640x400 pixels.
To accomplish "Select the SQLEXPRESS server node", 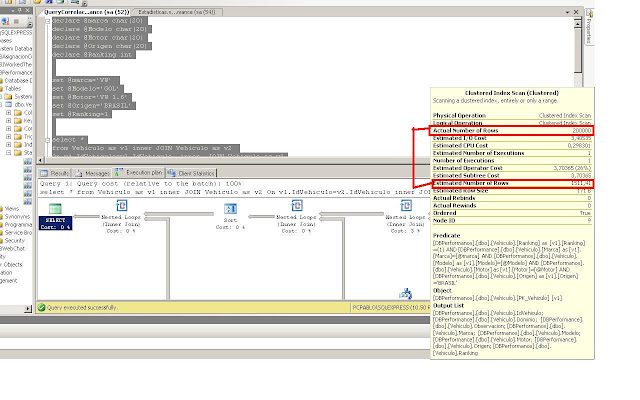I will pyautogui.click(x=16, y=33).
